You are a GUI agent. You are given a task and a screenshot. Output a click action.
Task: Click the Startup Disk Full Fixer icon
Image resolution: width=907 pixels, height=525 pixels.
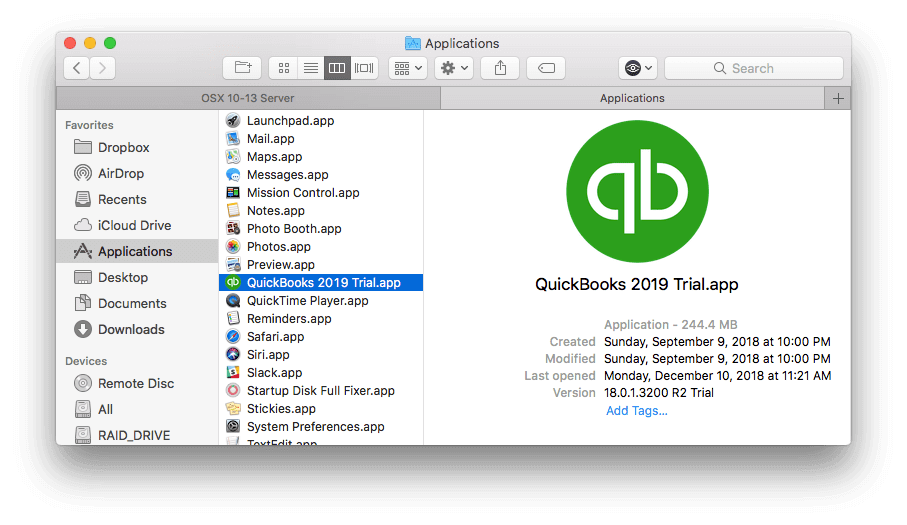[x=233, y=390]
